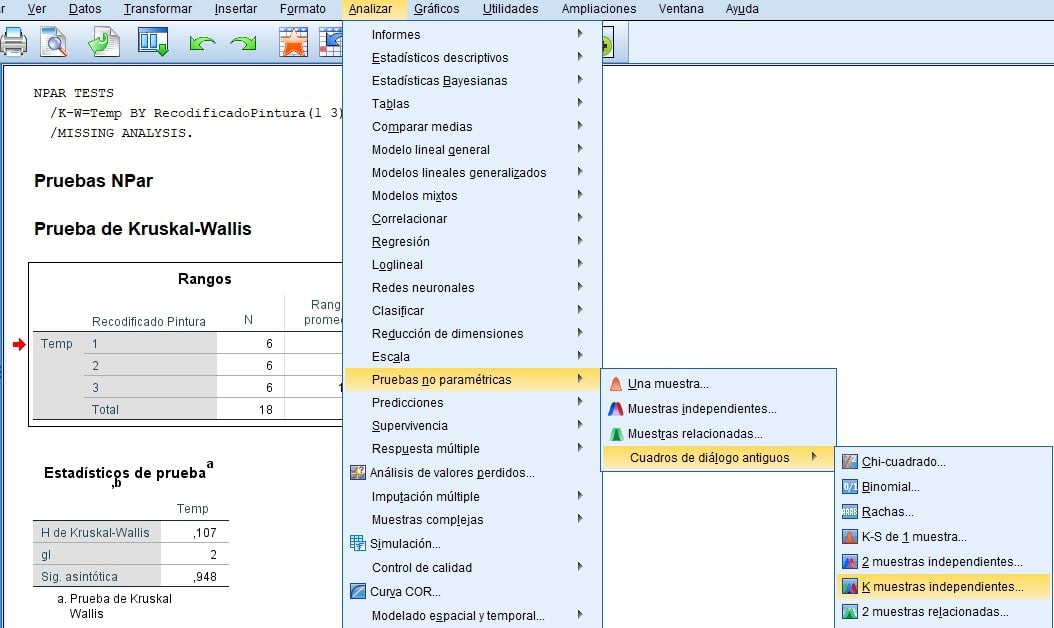
Task: Click the Print toolbar icon
Action: [13, 42]
